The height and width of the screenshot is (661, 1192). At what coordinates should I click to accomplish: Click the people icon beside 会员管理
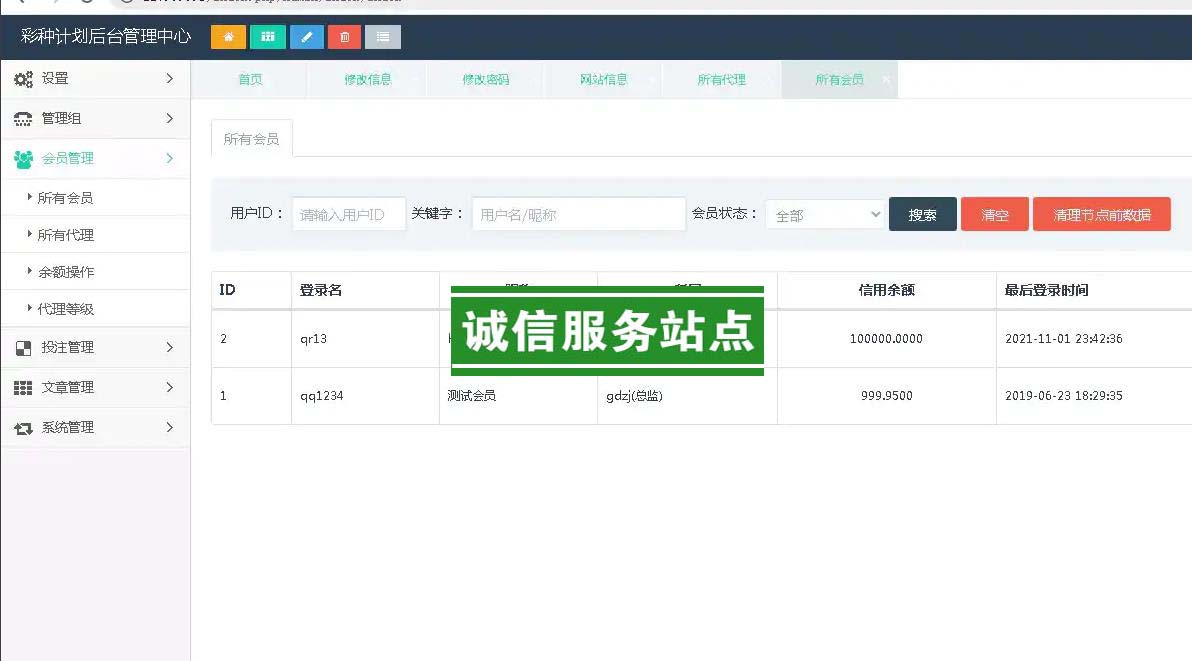tap(23, 159)
